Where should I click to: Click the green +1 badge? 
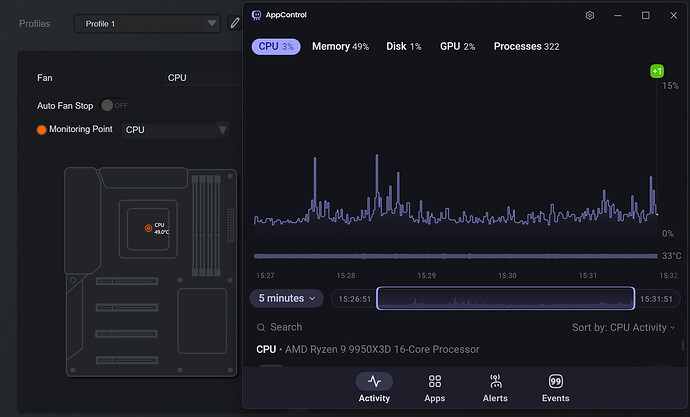[657, 71]
